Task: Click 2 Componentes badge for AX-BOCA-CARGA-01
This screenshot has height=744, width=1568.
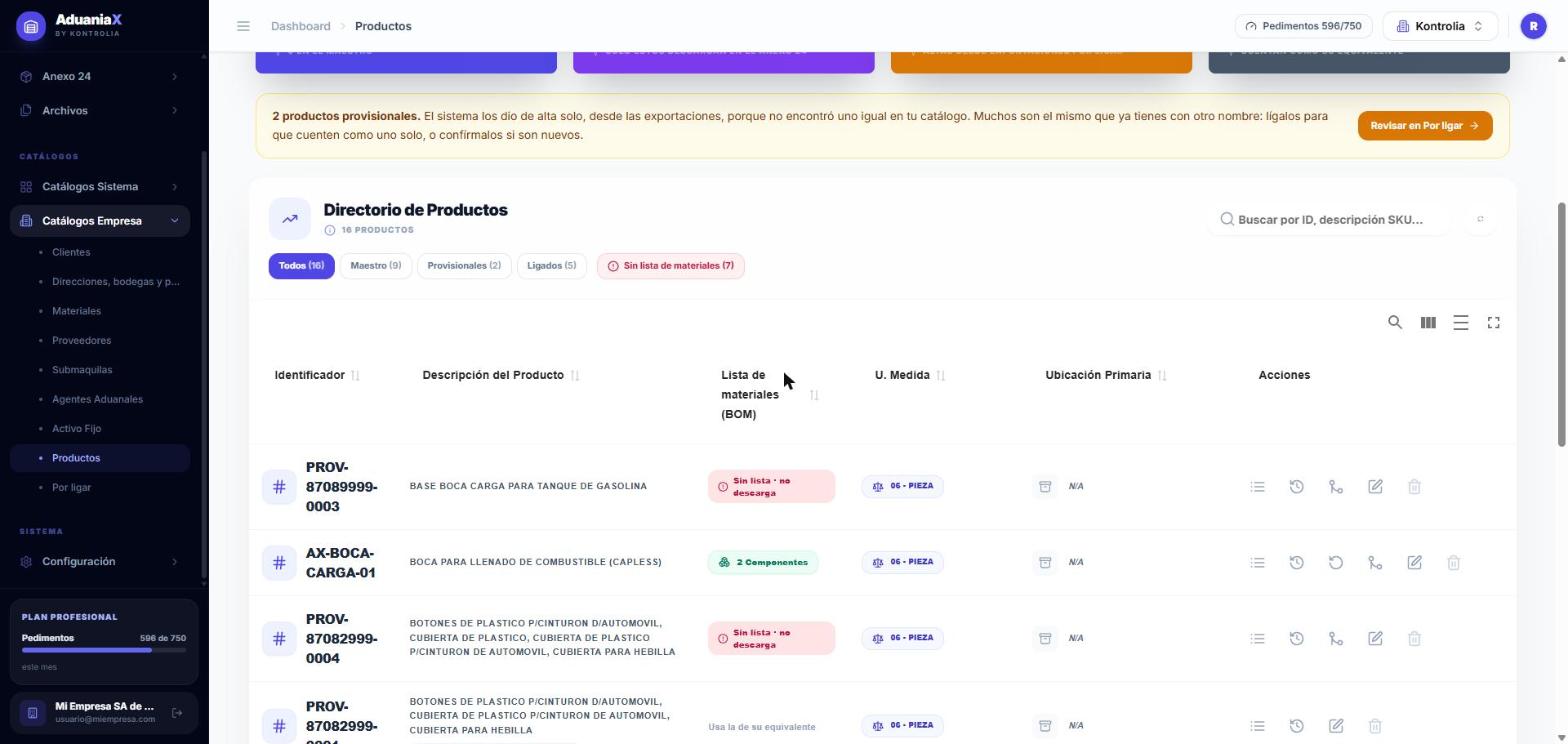Action: click(763, 562)
